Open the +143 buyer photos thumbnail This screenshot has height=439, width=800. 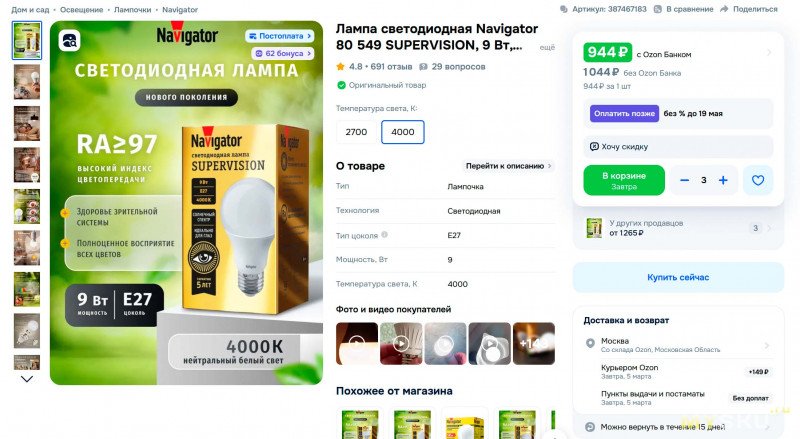pos(534,344)
